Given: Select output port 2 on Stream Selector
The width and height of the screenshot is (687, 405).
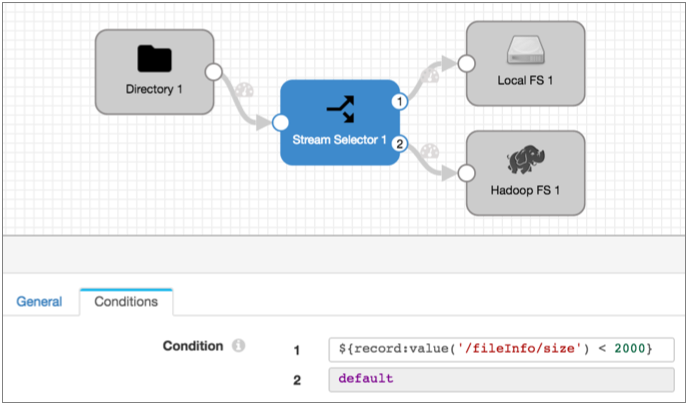Looking at the screenshot, I should tap(398, 143).
